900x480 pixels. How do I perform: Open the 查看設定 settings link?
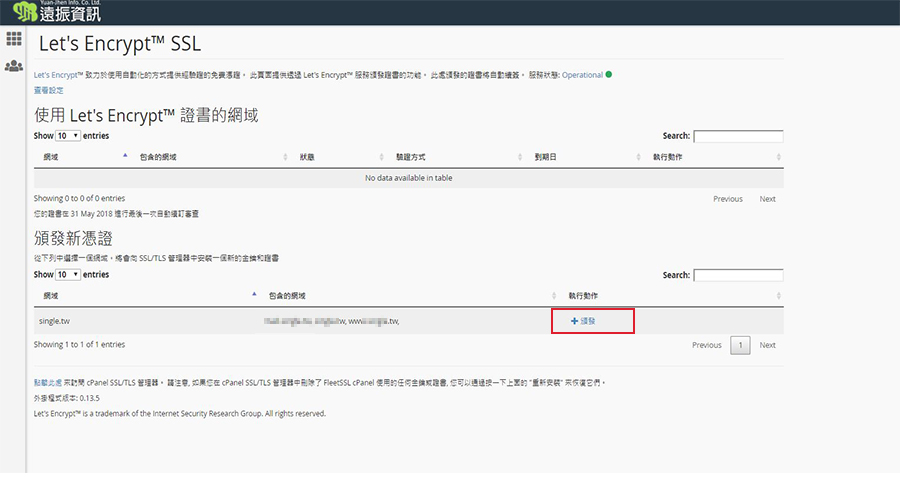pyautogui.click(x=49, y=90)
